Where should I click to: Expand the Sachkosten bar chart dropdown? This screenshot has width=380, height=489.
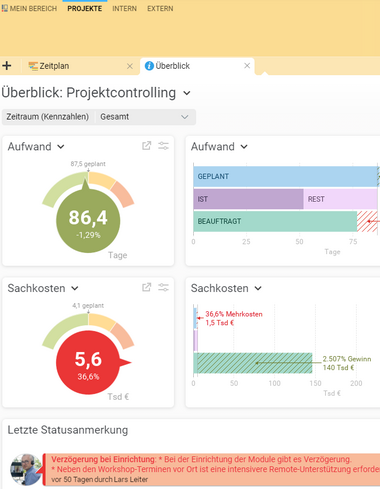tap(258, 288)
